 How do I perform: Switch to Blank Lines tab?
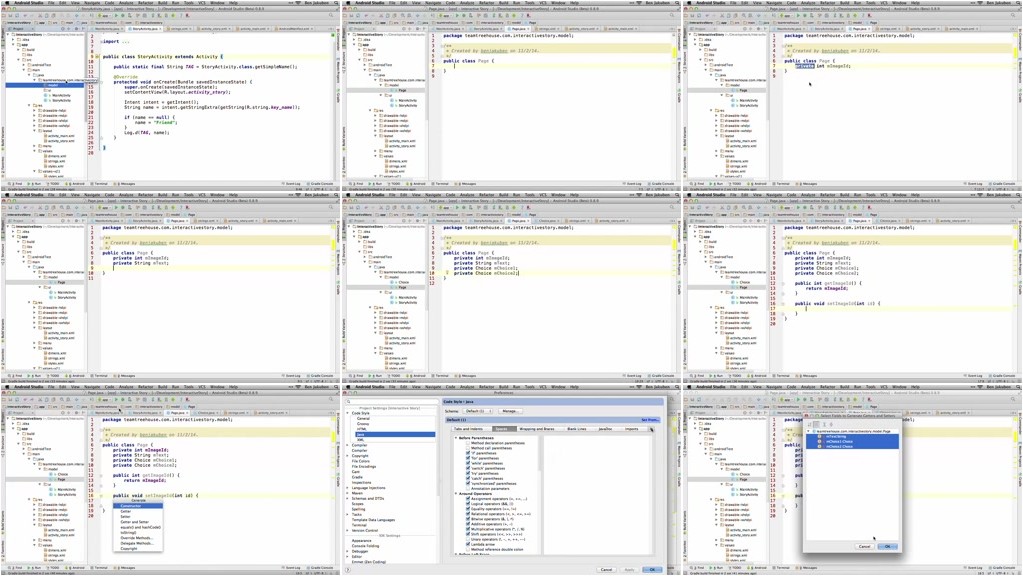tap(577, 429)
